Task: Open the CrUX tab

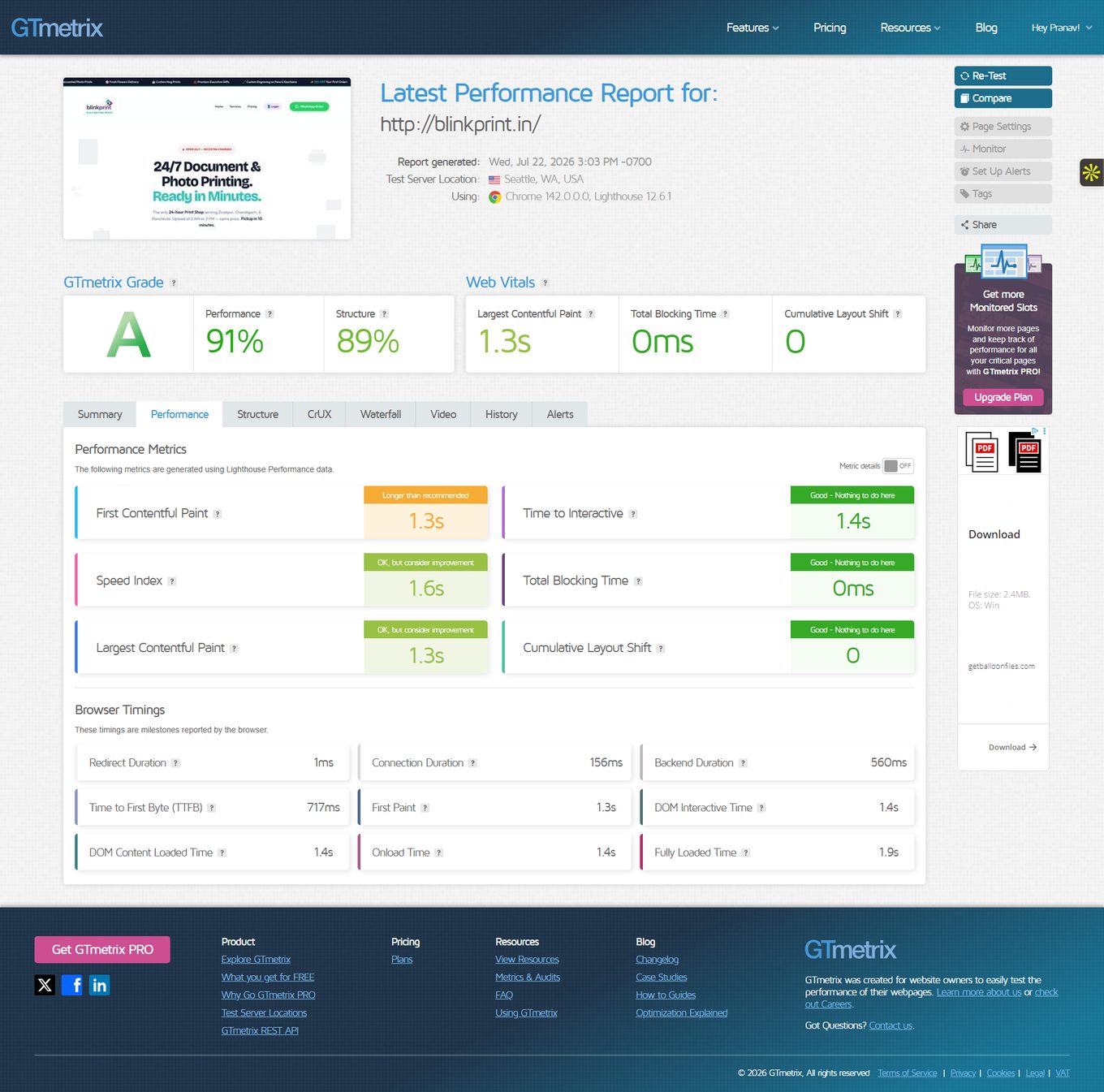Action: point(319,414)
